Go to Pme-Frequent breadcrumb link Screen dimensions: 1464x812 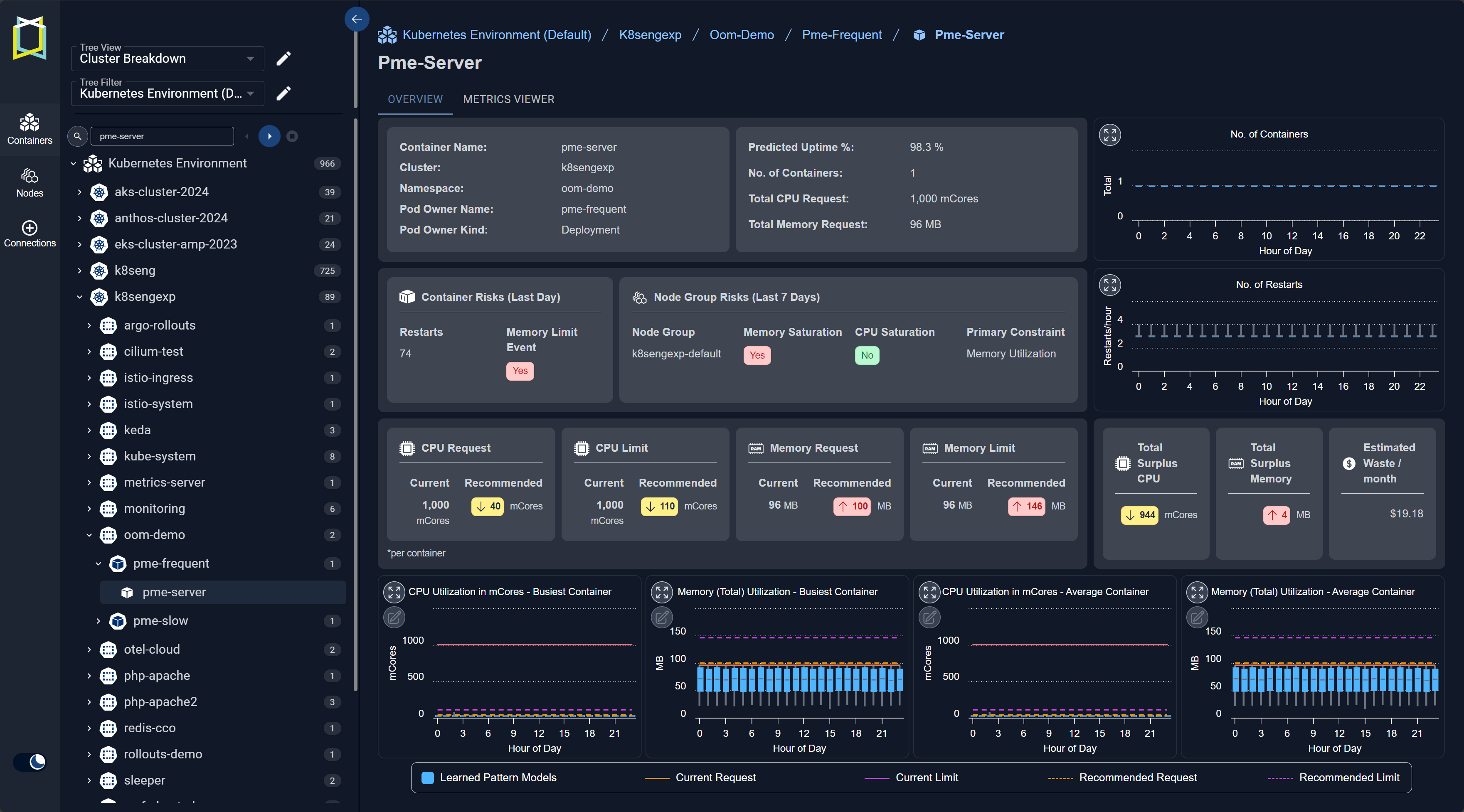pos(841,34)
